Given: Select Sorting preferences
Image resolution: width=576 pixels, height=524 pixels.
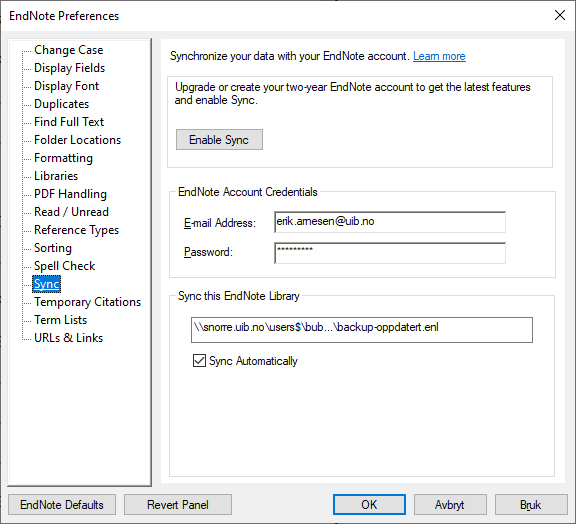Looking at the screenshot, I should [x=53, y=248].
